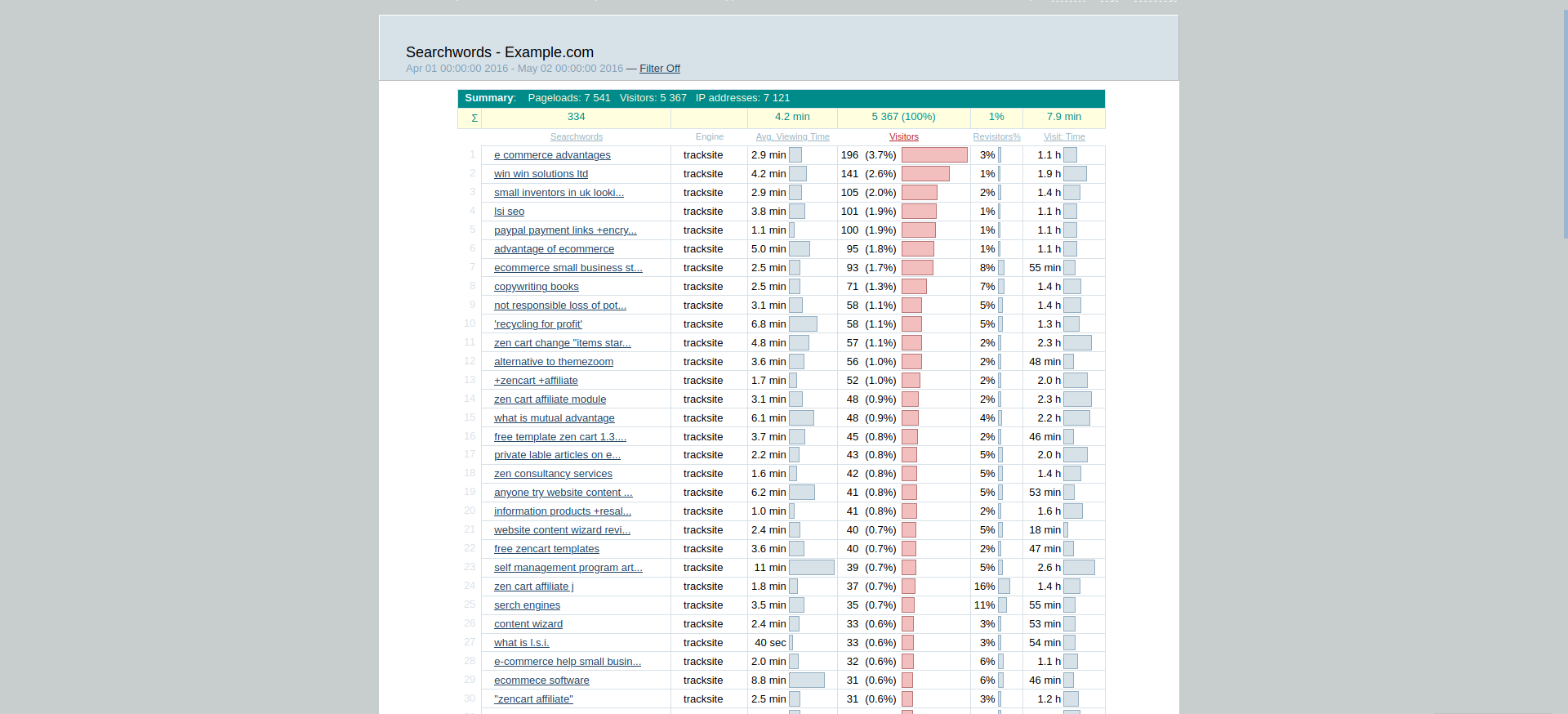Sort by Avg. Viewing Time column
Image resolution: width=1568 pixels, height=714 pixels.
coord(792,137)
